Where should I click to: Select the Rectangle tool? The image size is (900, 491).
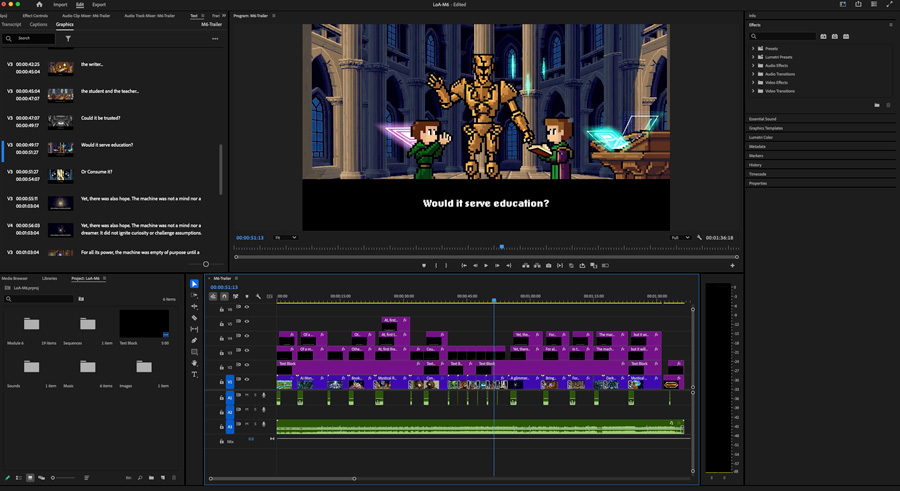click(x=195, y=352)
